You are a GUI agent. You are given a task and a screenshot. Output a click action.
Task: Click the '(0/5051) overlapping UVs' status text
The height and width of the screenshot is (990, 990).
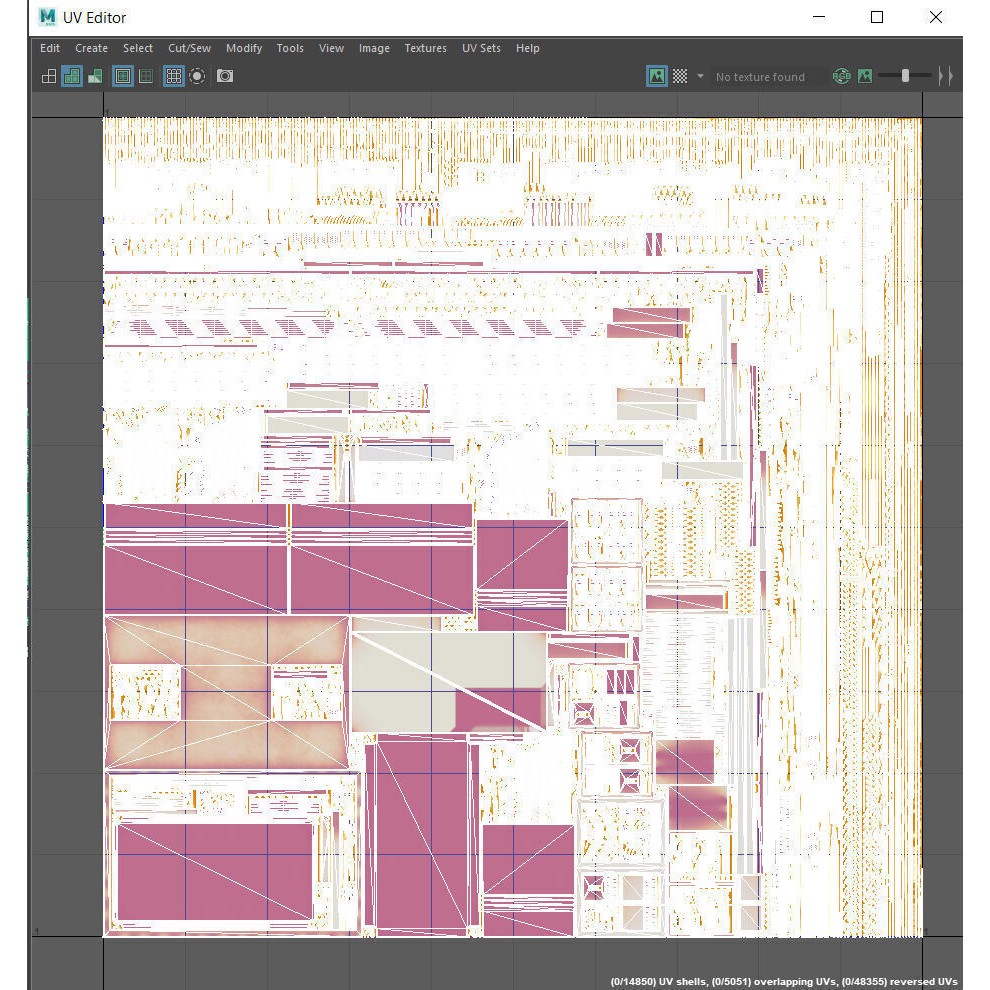pos(775,982)
